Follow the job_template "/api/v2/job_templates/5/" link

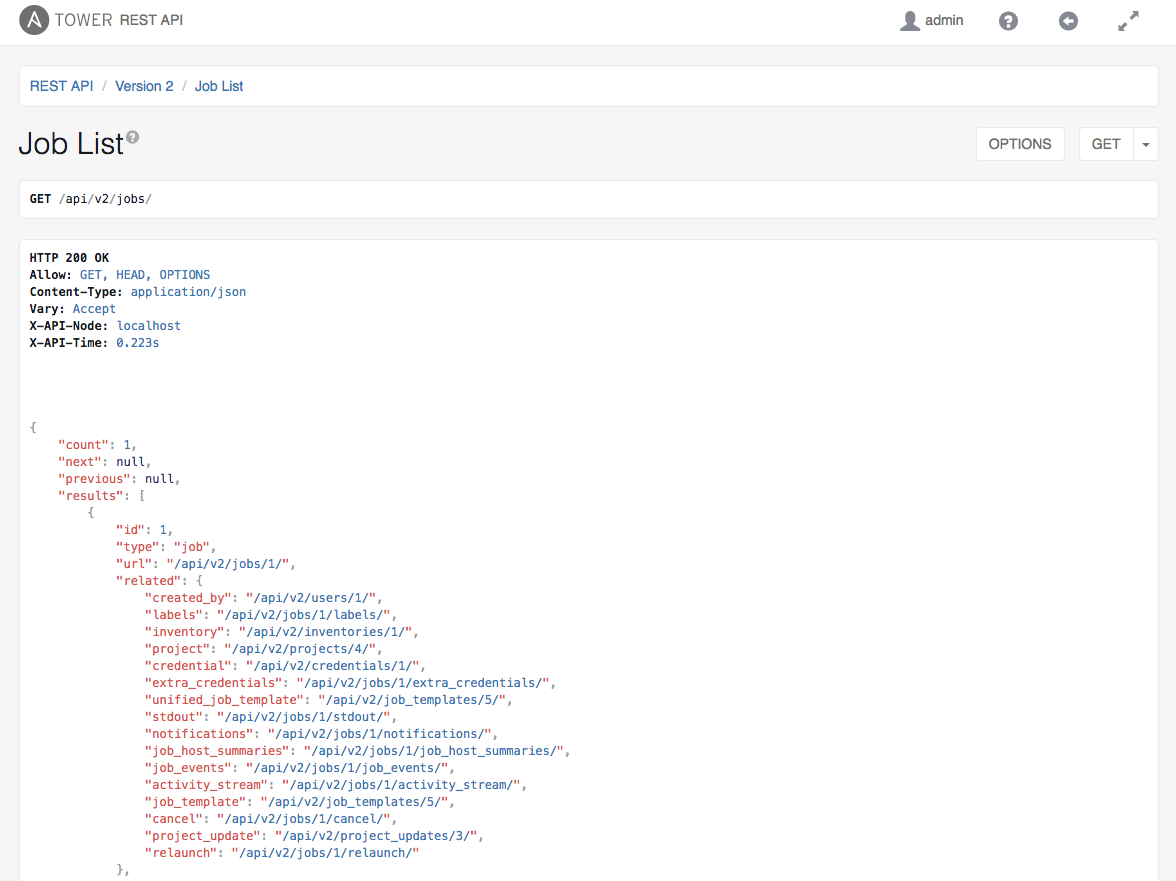tap(354, 802)
